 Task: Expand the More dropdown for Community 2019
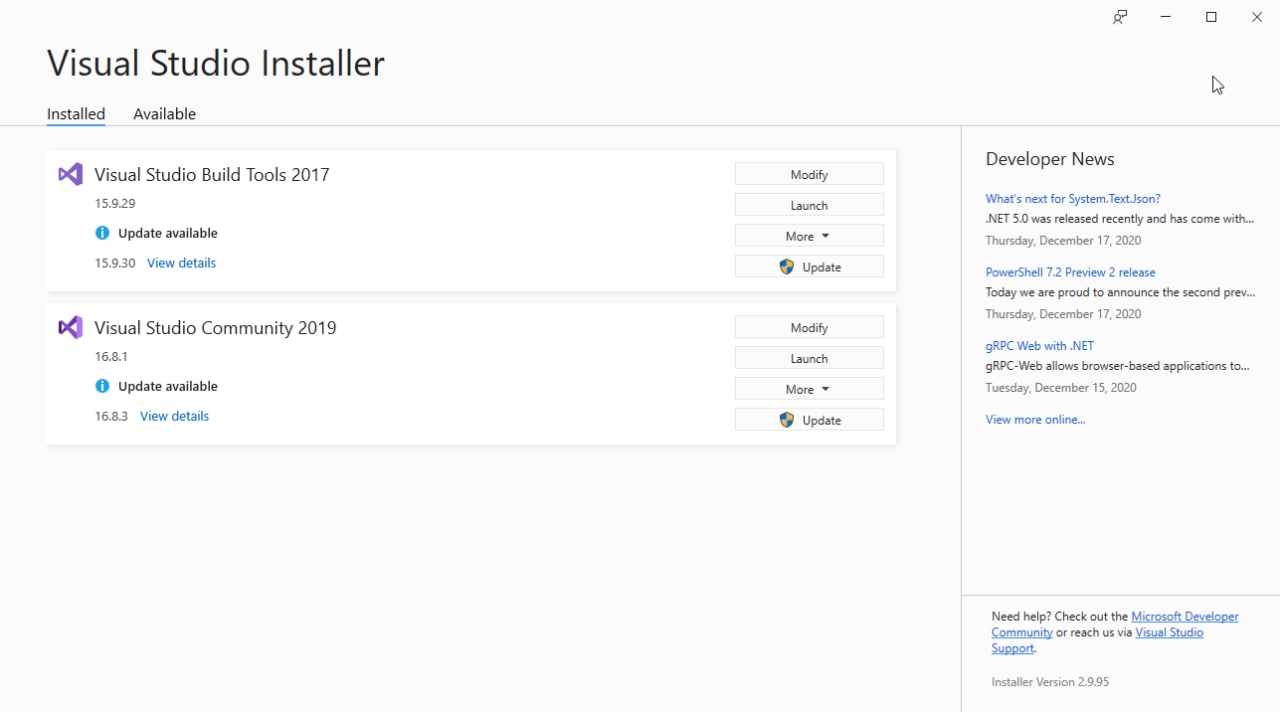[x=809, y=389]
